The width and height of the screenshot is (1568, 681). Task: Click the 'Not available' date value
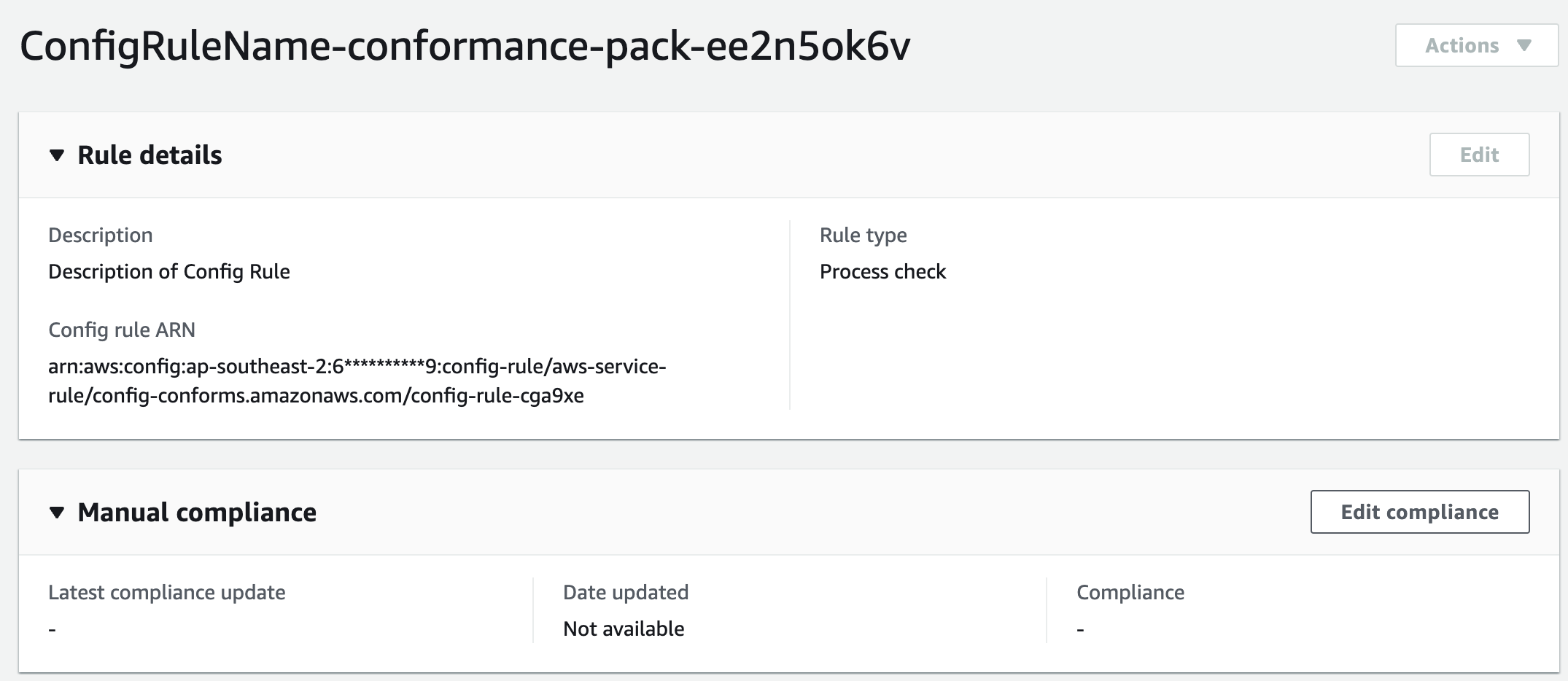(624, 629)
